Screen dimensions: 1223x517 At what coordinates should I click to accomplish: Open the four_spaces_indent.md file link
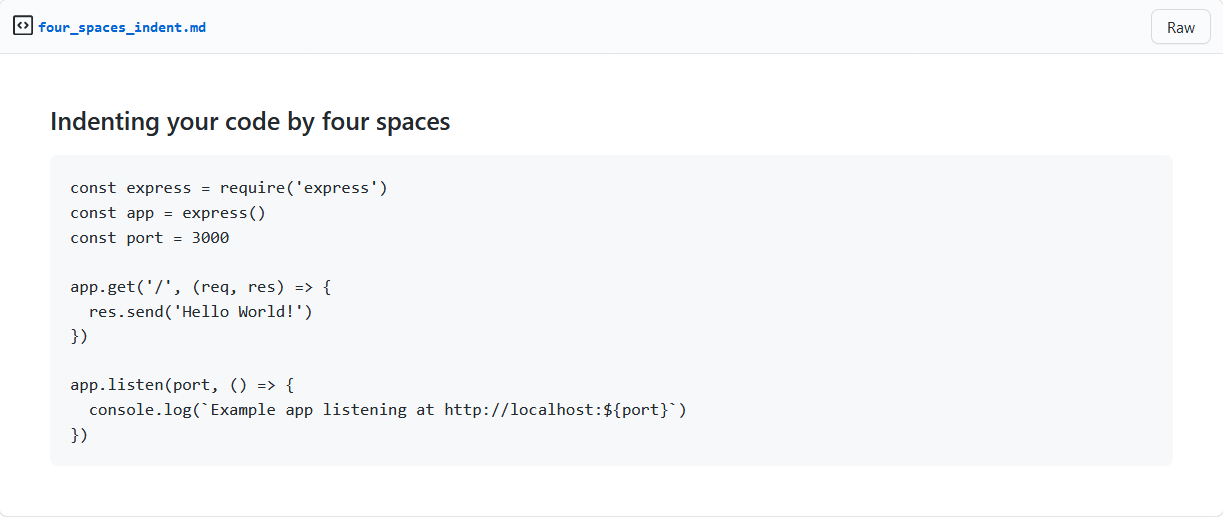[x=122, y=27]
